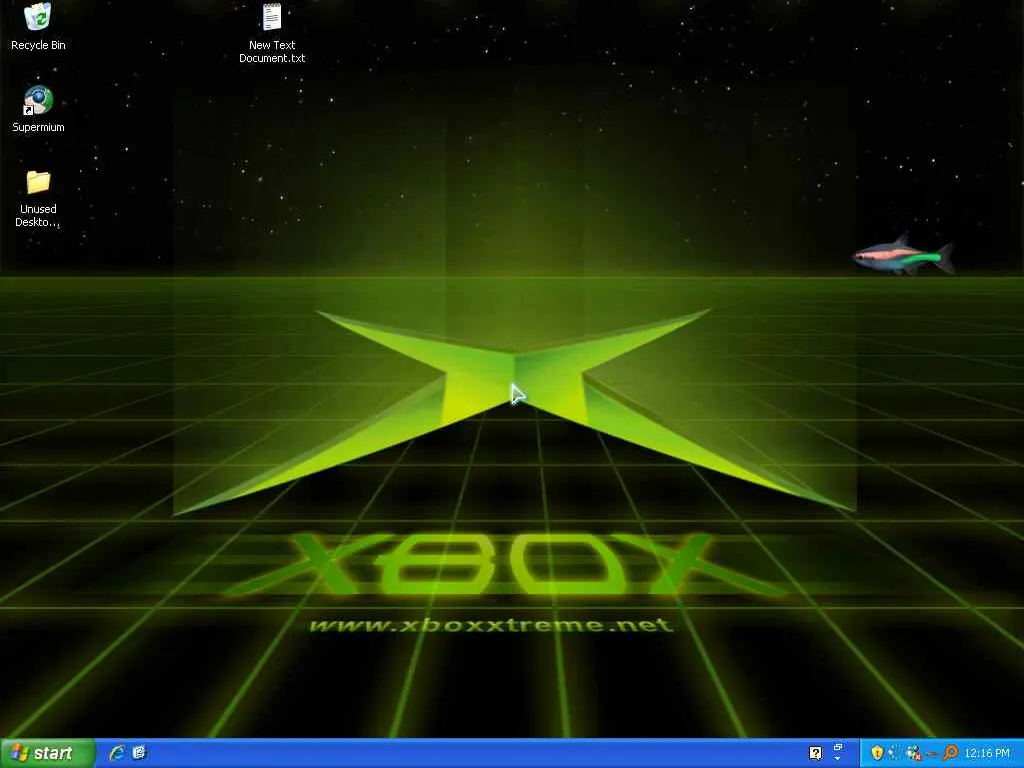Click the 12:16 PM taskbar clock
Image resolution: width=1024 pixels, height=768 pixels.
pos(987,753)
